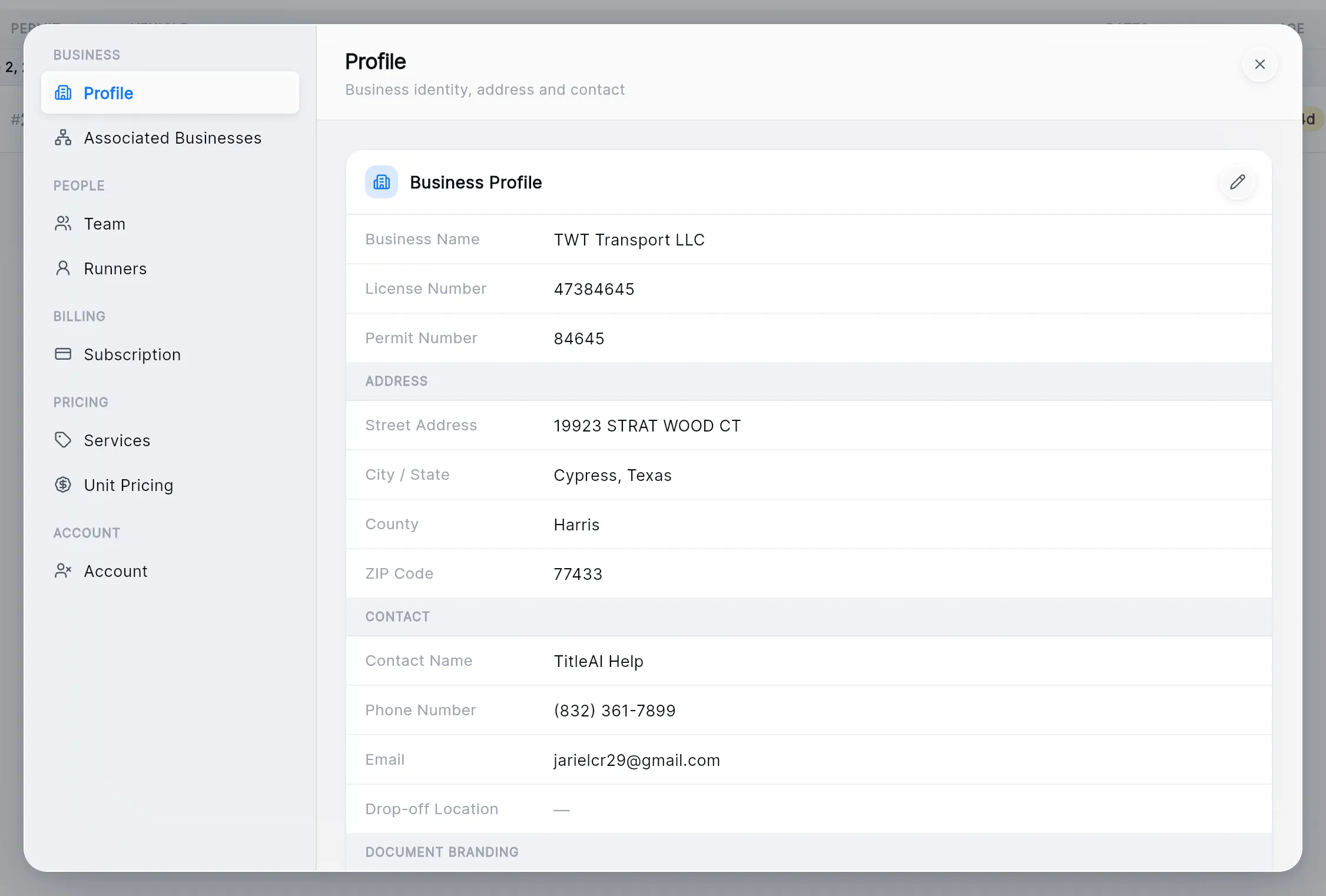Click the License Number label
Image resolution: width=1326 pixels, height=896 pixels.
(426, 288)
